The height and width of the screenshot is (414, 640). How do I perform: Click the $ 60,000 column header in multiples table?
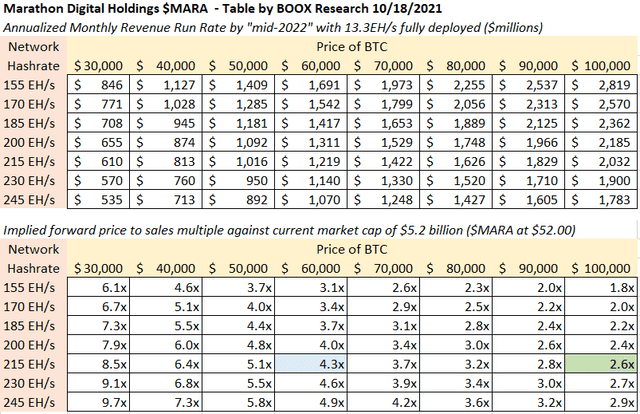tap(311, 268)
